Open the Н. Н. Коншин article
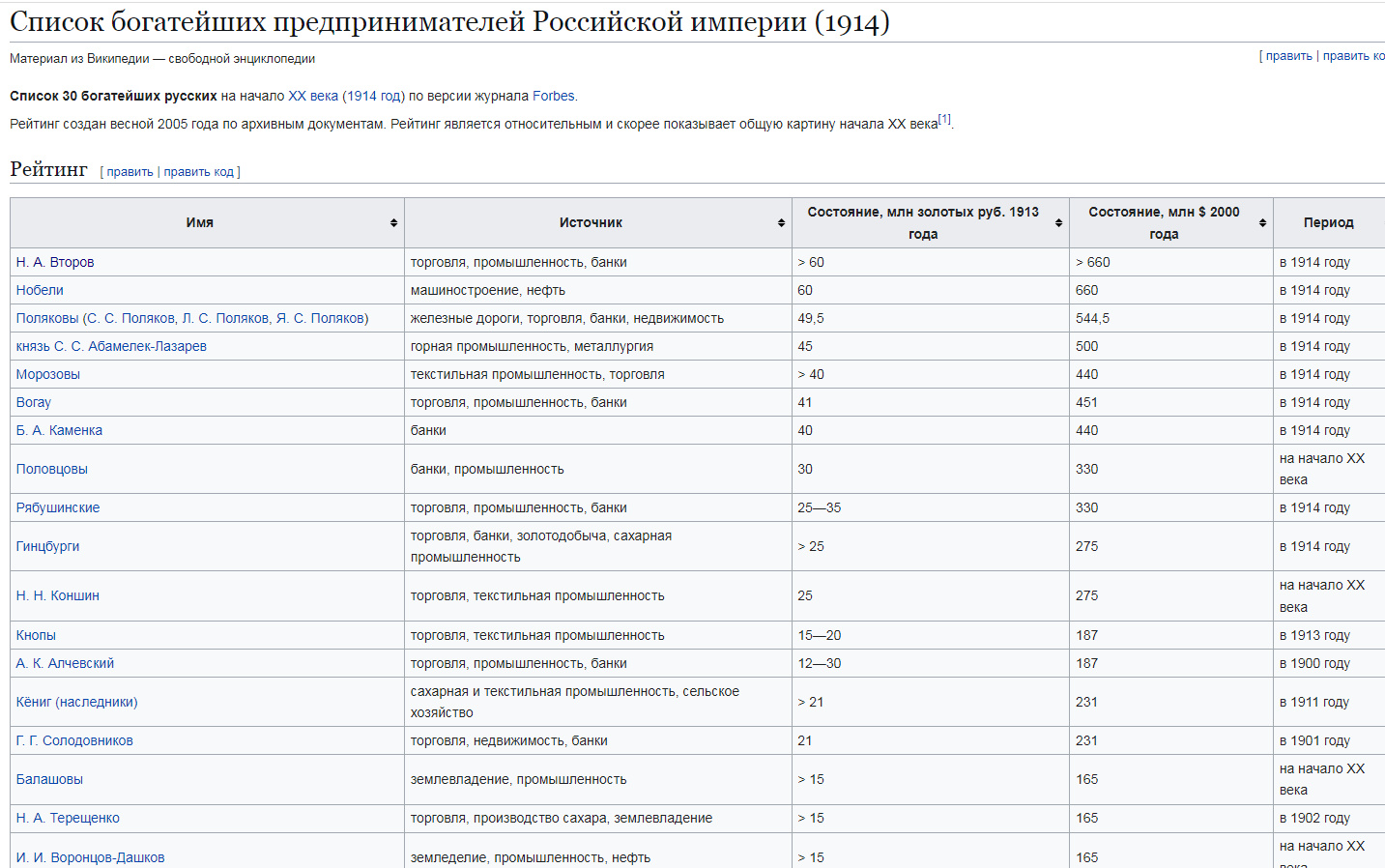Image resolution: width=1385 pixels, height=868 pixels. 58,595
